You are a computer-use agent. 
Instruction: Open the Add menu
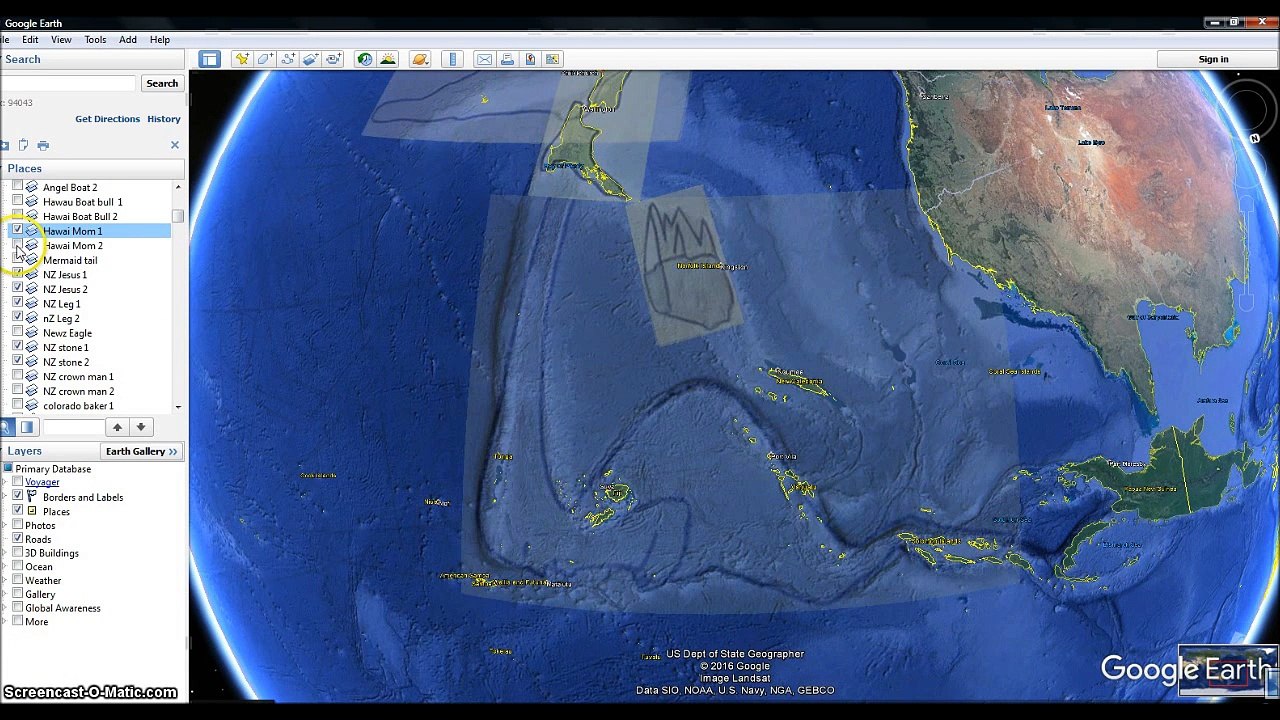pos(128,40)
